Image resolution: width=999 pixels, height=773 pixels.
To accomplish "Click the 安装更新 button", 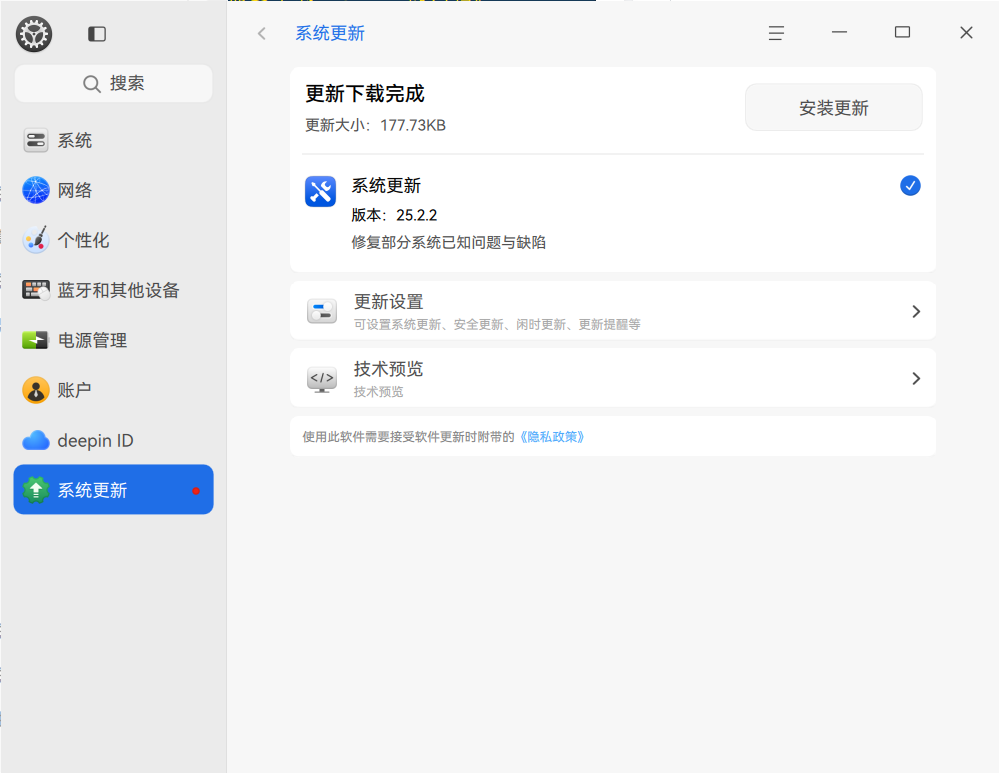I will tap(833, 108).
